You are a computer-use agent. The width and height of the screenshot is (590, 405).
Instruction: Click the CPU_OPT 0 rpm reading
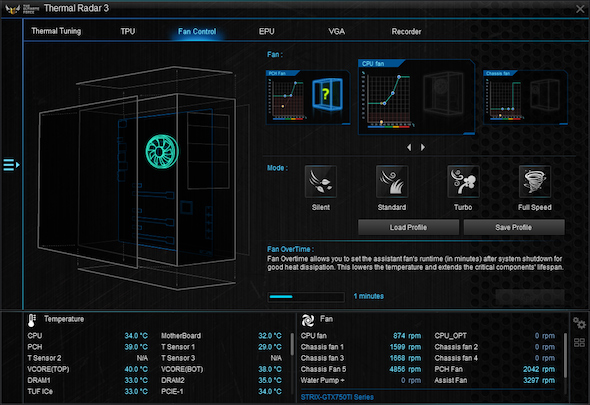coord(545,336)
